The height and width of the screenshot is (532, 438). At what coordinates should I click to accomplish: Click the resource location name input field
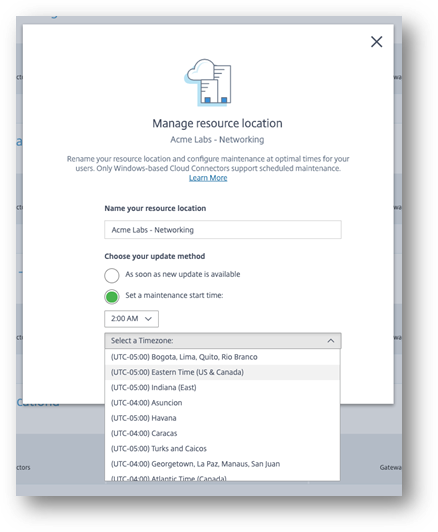(223, 230)
